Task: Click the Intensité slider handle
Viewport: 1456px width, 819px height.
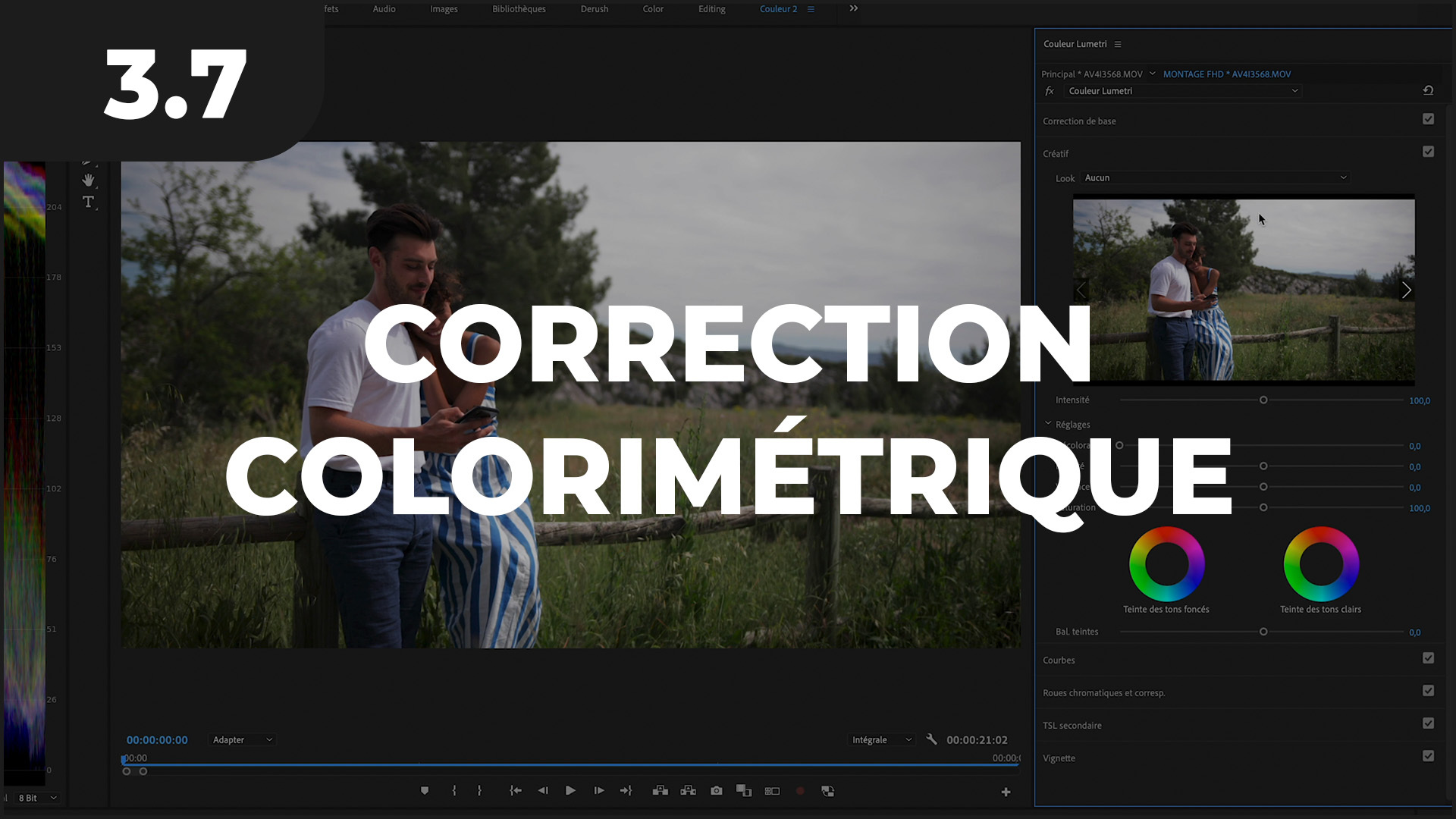Action: coord(1263,400)
